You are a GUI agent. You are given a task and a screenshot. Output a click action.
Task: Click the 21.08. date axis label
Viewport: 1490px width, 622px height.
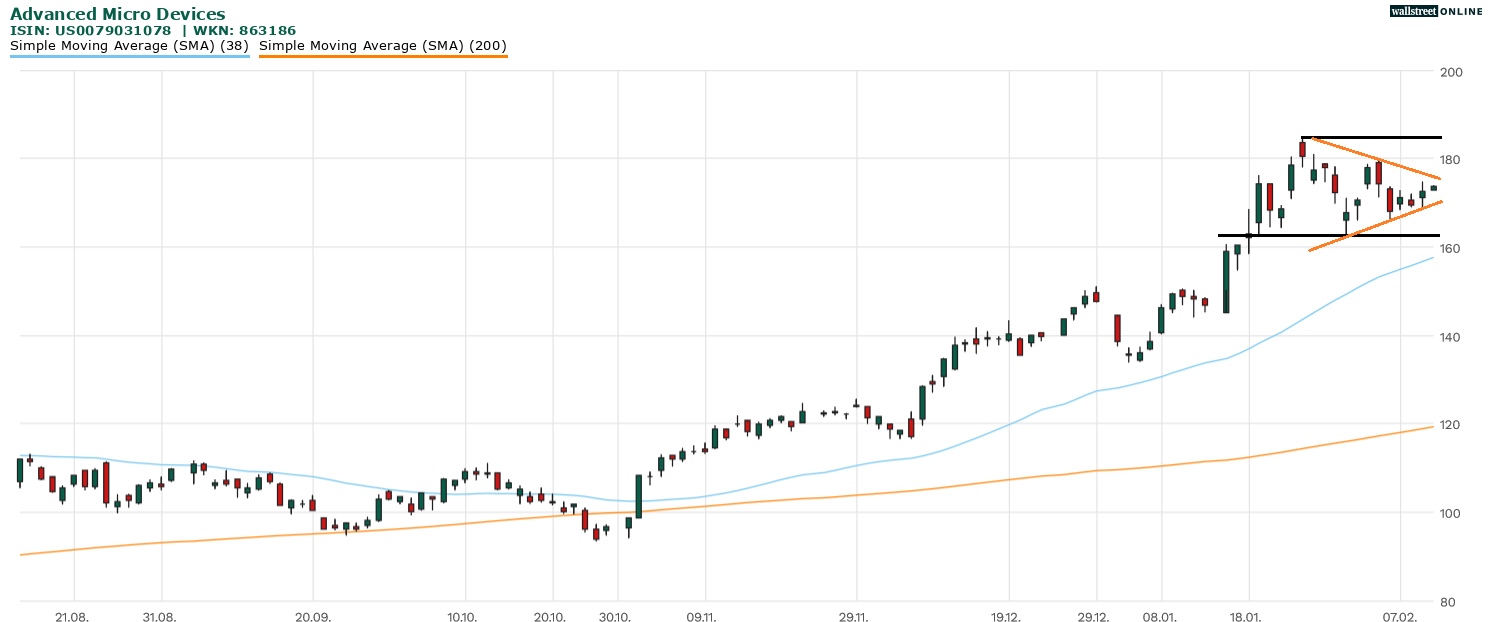pos(73,617)
